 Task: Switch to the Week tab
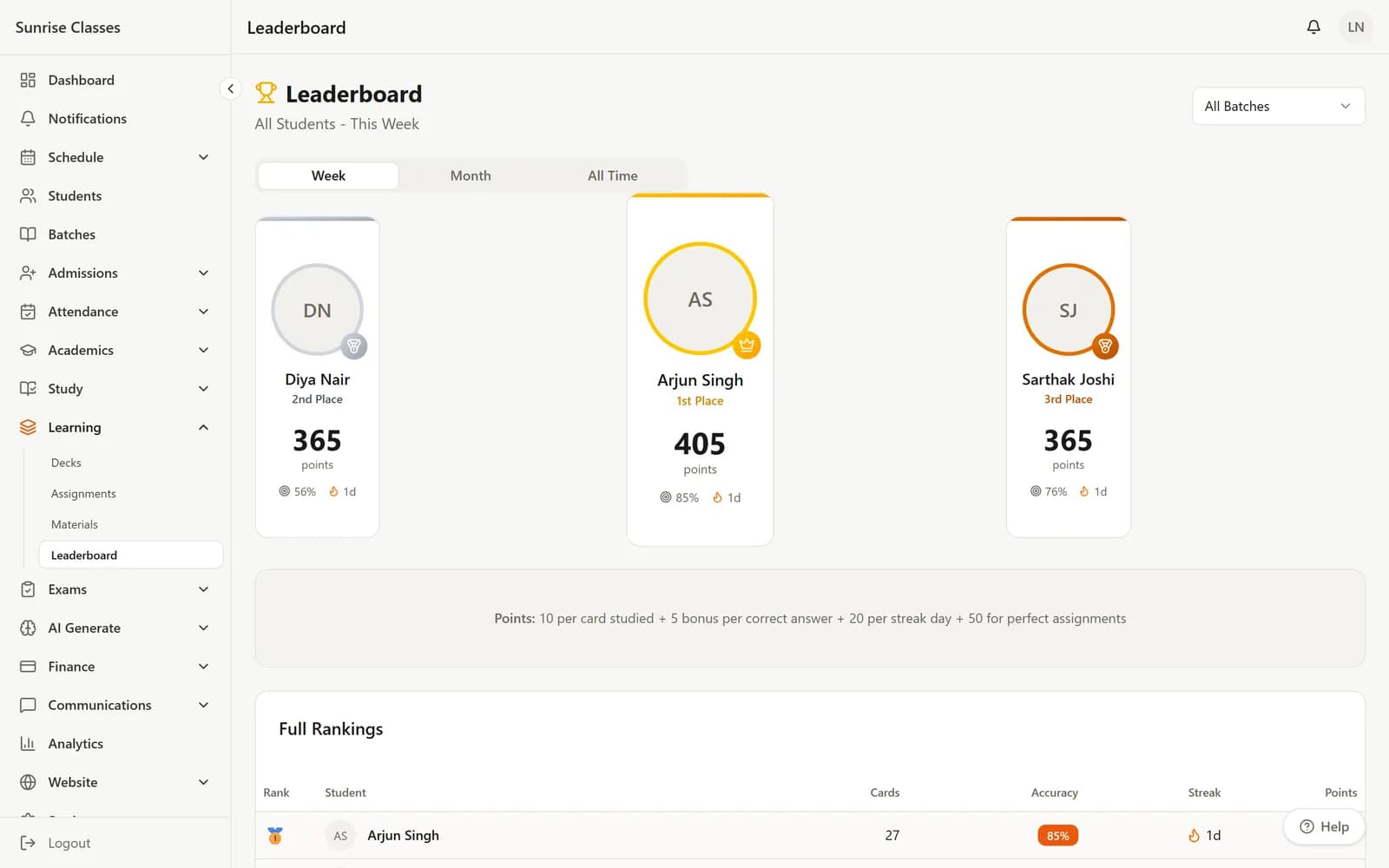tap(328, 175)
